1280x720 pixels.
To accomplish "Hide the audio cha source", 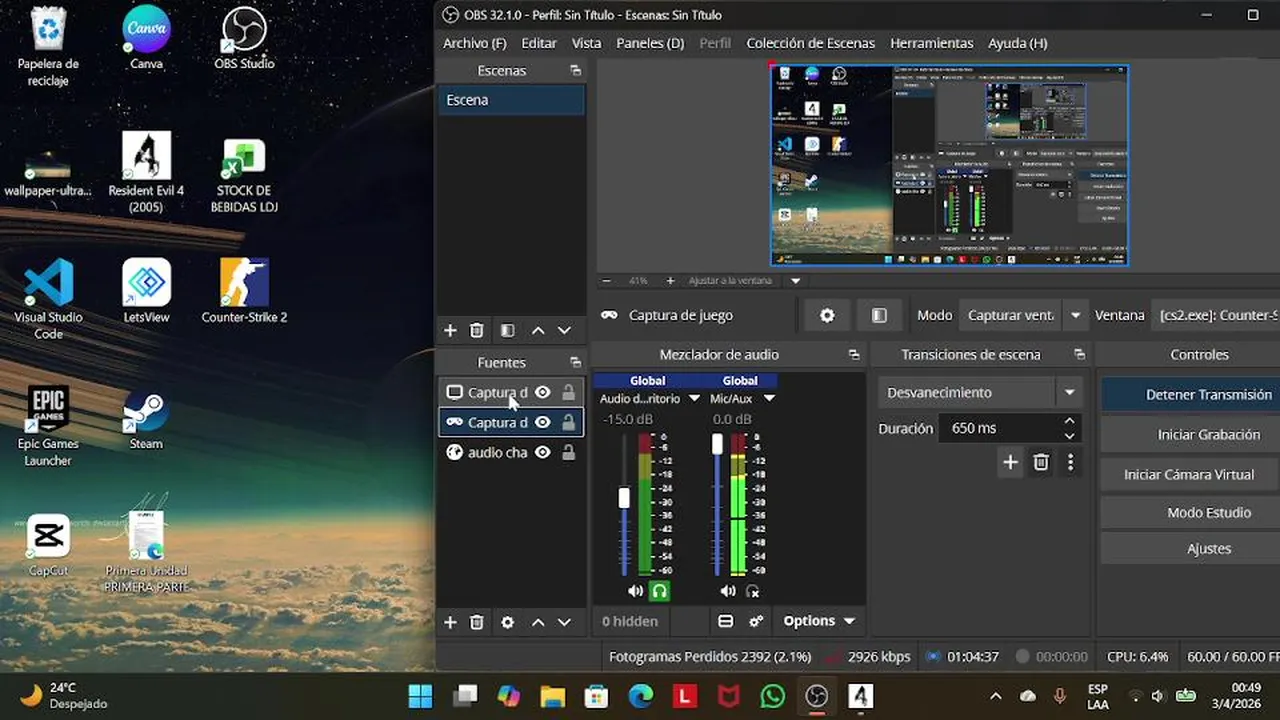I will click(542, 452).
